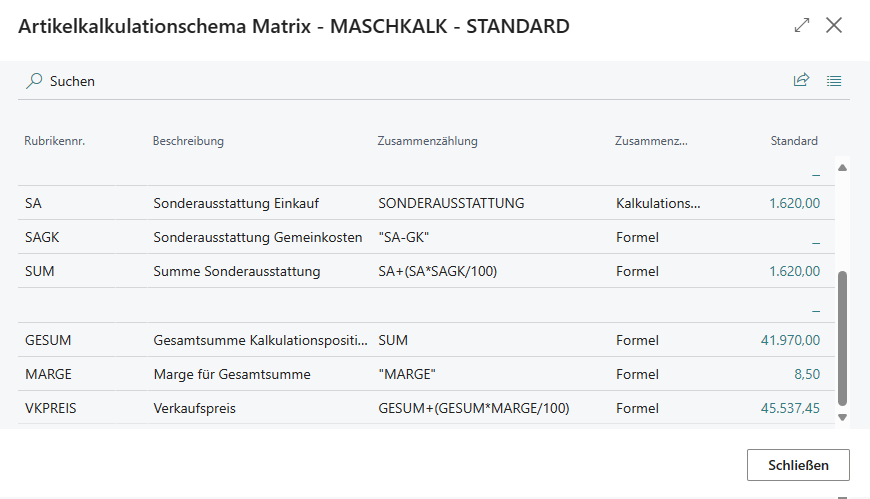Sort by the Rubrikennr. column header
This screenshot has width=870, height=499.
coord(54,141)
